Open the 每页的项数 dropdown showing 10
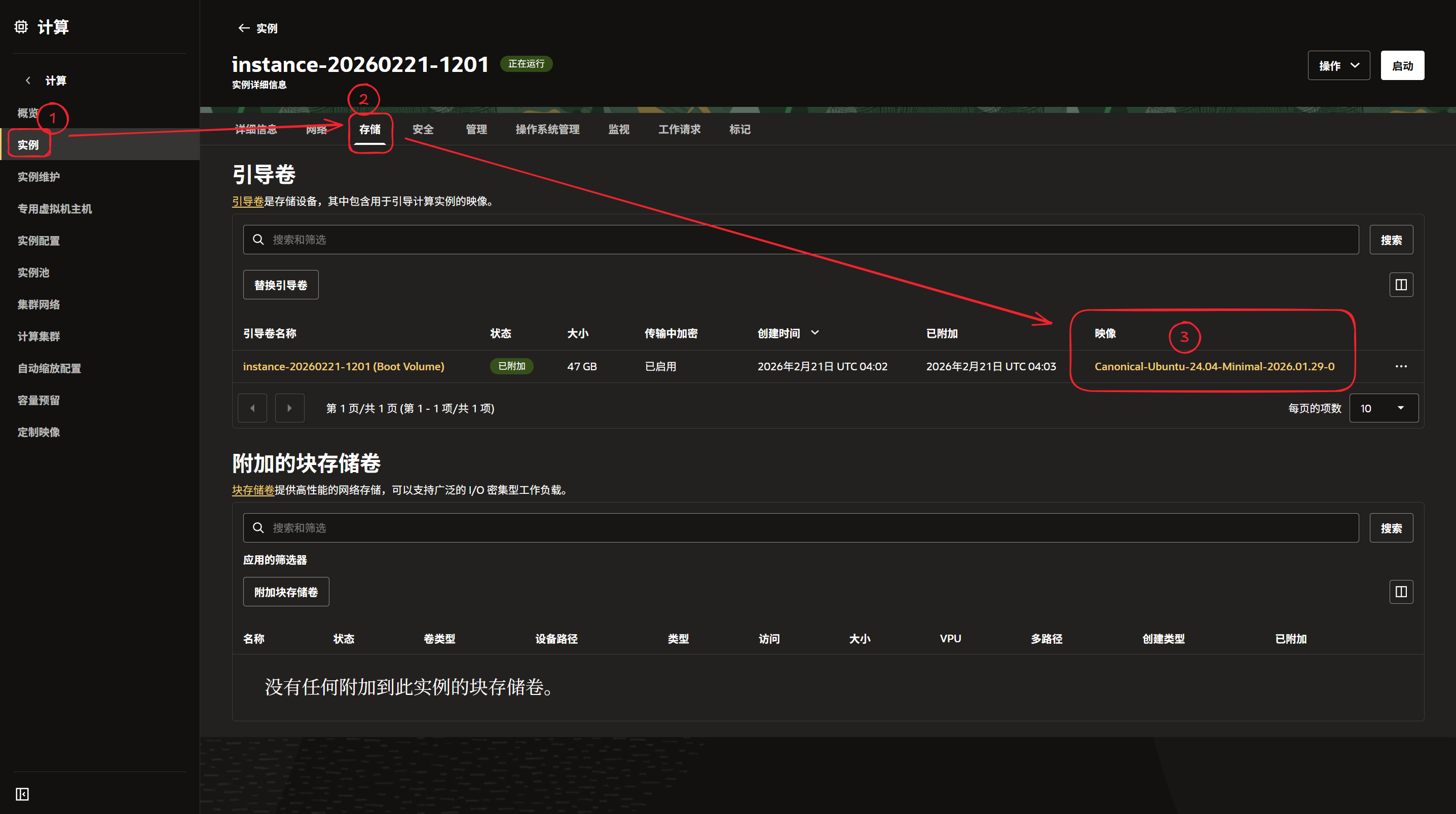This screenshot has height=814, width=1456. [1383, 408]
